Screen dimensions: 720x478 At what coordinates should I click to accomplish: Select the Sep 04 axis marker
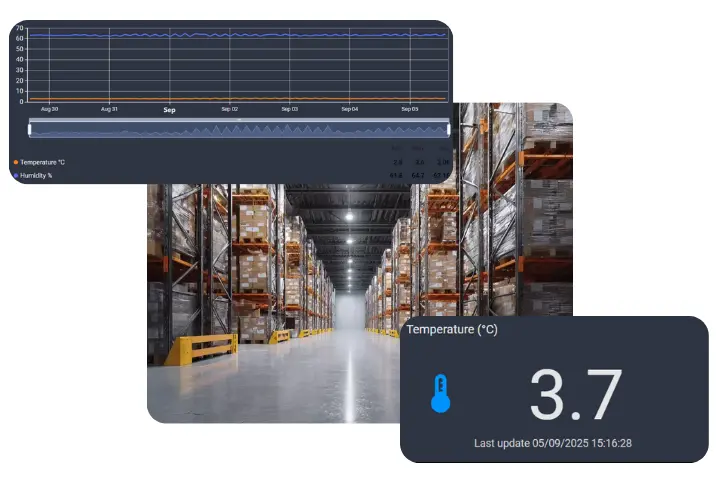[x=349, y=109]
